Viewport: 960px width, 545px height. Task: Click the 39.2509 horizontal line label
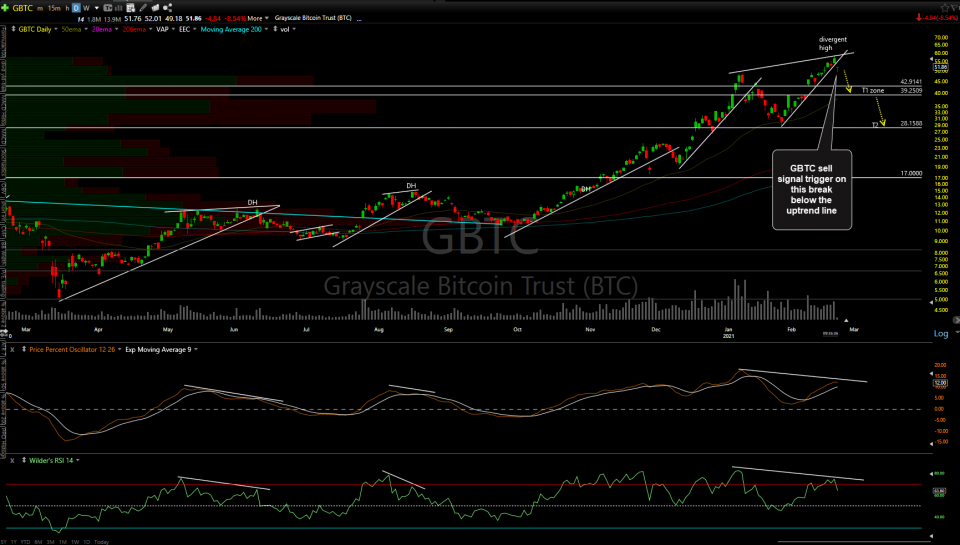pyautogui.click(x=911, y=91)
